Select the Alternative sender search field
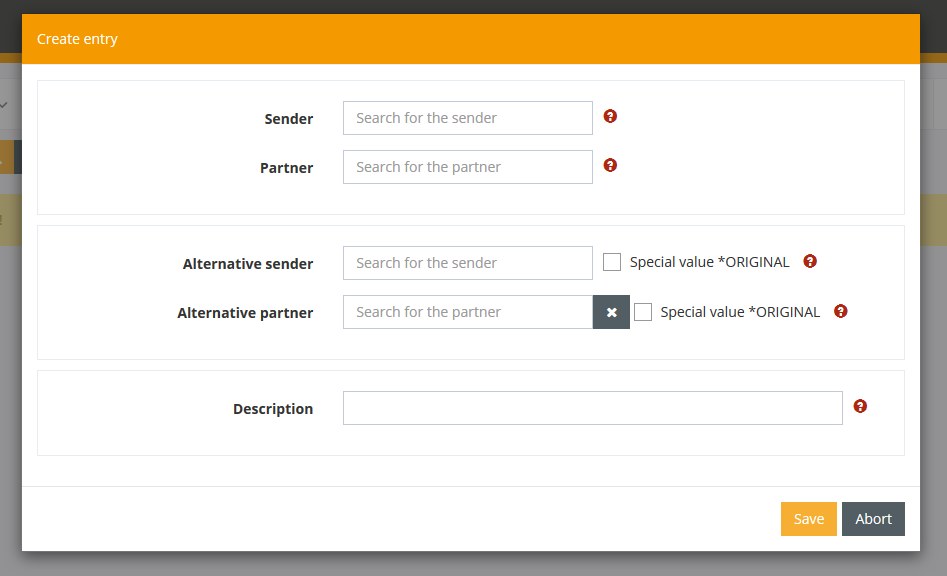The height and width of the screenshot is (576, 947). coord(467,263)
